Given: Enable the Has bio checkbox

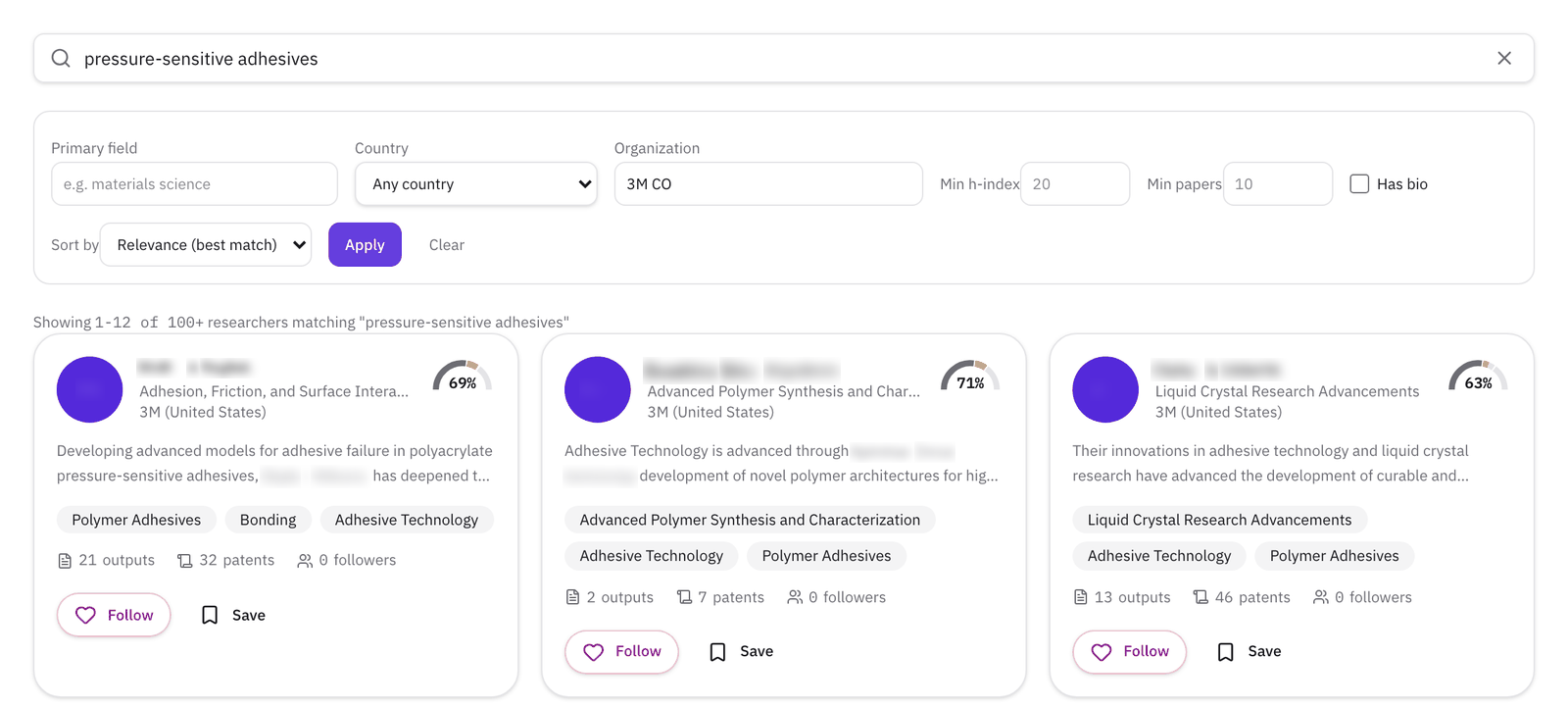Looking at the screenshot, I should [x=1359, y=183].
